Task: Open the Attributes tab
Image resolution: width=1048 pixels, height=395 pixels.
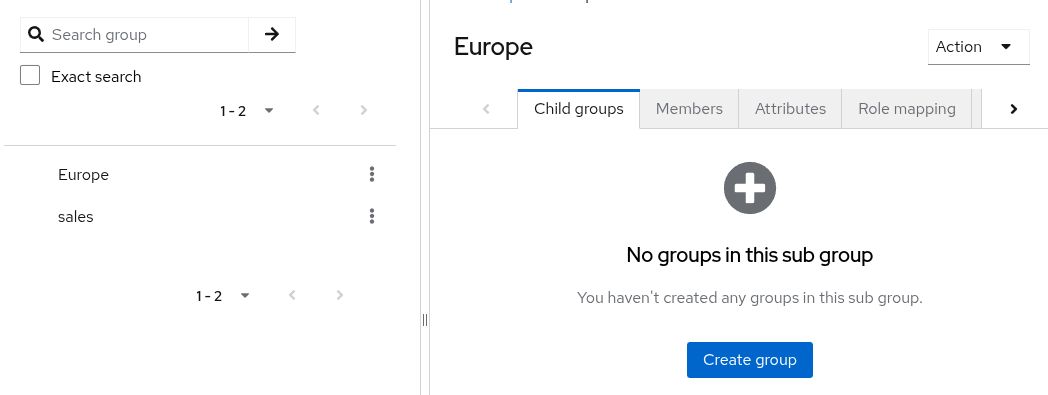Action: (x=790, y=109)
